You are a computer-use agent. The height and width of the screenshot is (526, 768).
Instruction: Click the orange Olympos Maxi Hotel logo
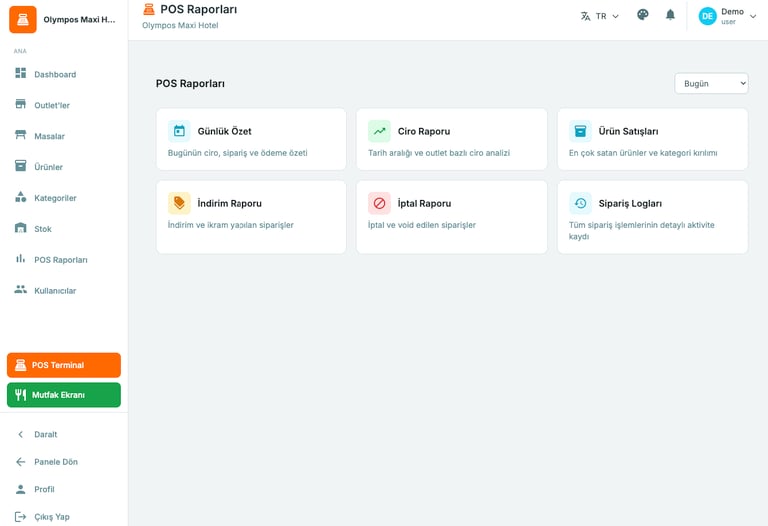(x=23, y=19)
